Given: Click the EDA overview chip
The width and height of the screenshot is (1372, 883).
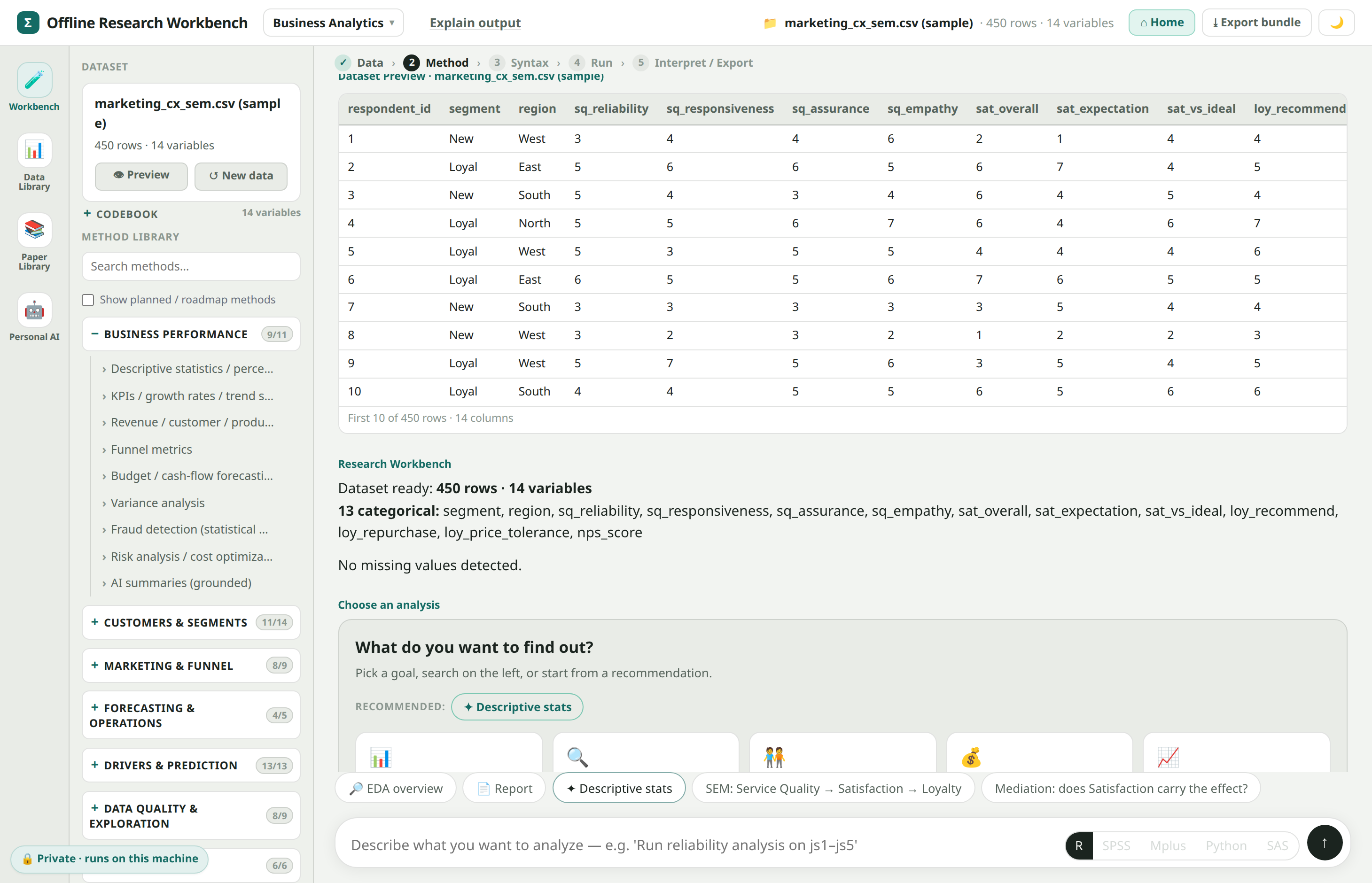Looking at the screenshot, I should (396, 789).
